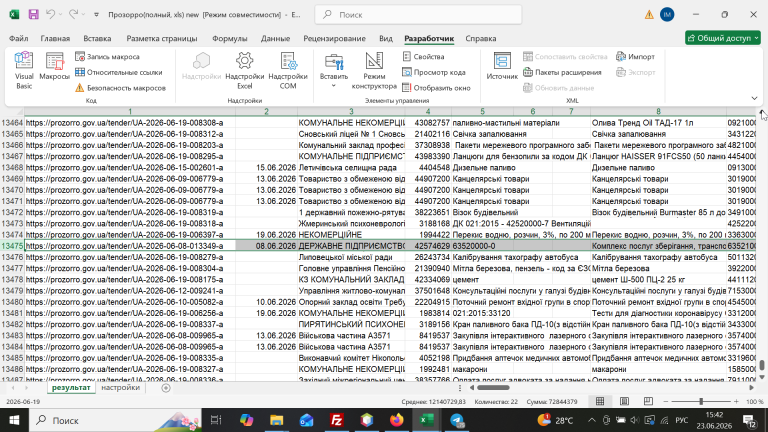Image resolution: width=768 pixels, height=432 pixels.
Task: Select cell Летичівська селищна рада
Action: 351,168
